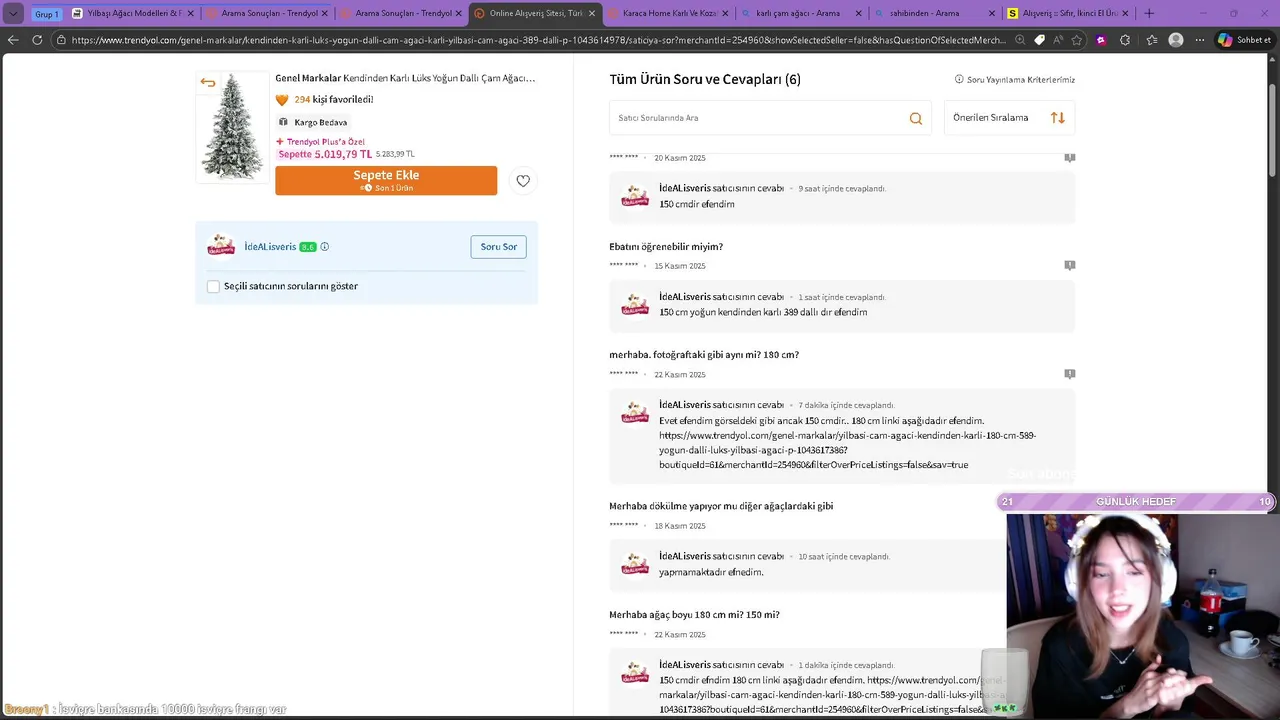This screenshot has height=720, width=1280.
Task: Open the browser three-dot settings menu
Action: pyautogui.click(x=1200, y=40)
